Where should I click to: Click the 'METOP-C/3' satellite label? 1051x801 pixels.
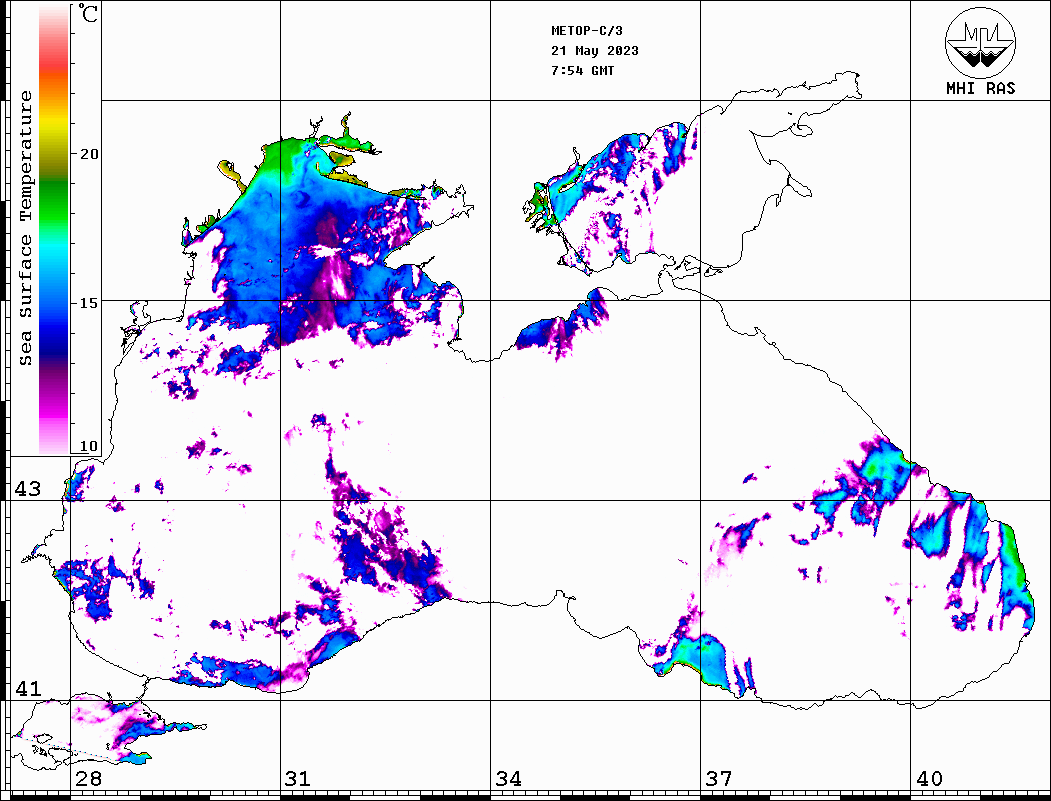point(587,31)
